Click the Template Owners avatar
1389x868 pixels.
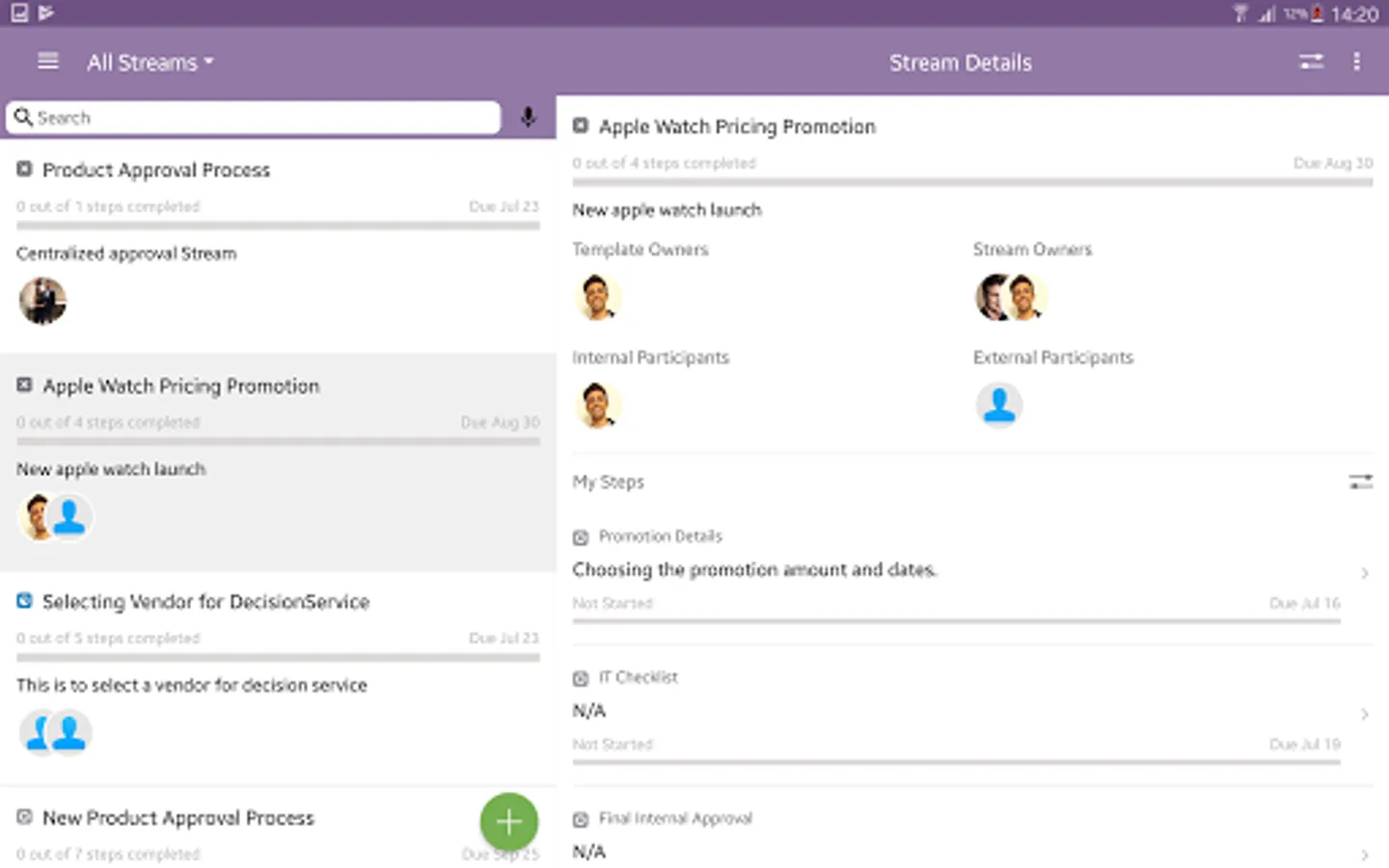597,297
